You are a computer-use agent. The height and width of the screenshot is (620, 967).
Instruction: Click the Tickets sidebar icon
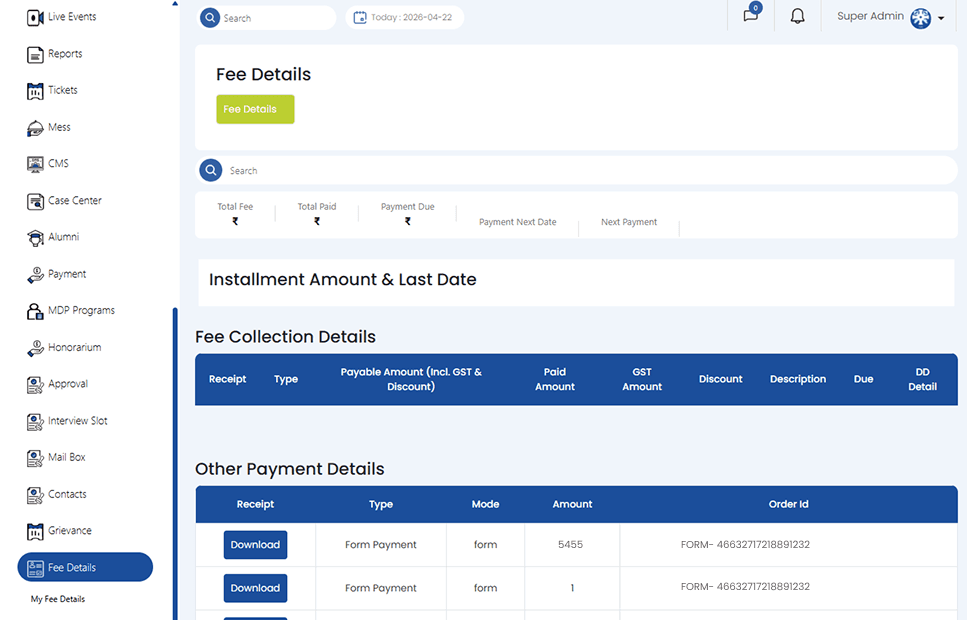[x=35, y=91]
